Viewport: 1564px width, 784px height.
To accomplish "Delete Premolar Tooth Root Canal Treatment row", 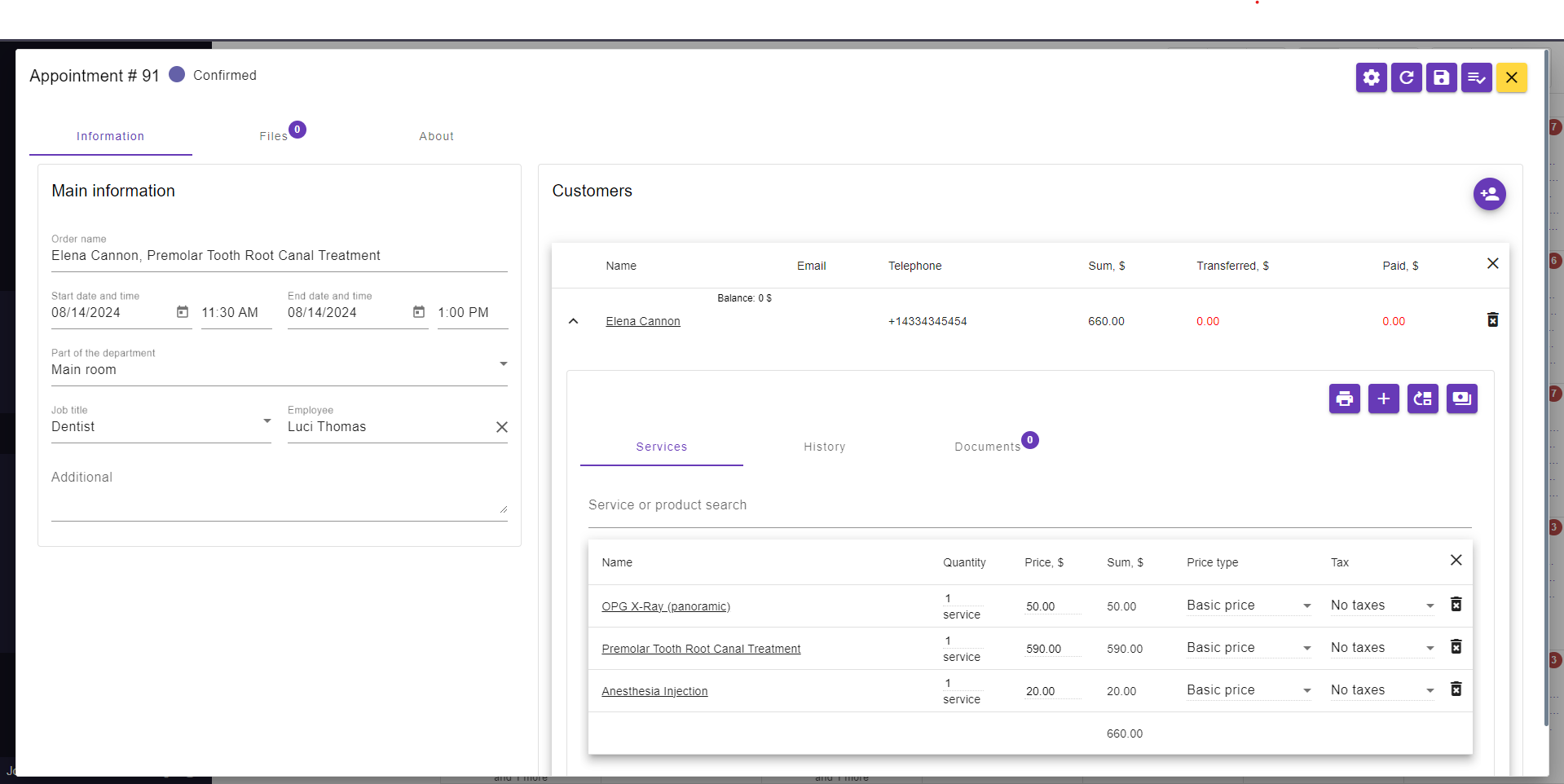I will 1456,646.
